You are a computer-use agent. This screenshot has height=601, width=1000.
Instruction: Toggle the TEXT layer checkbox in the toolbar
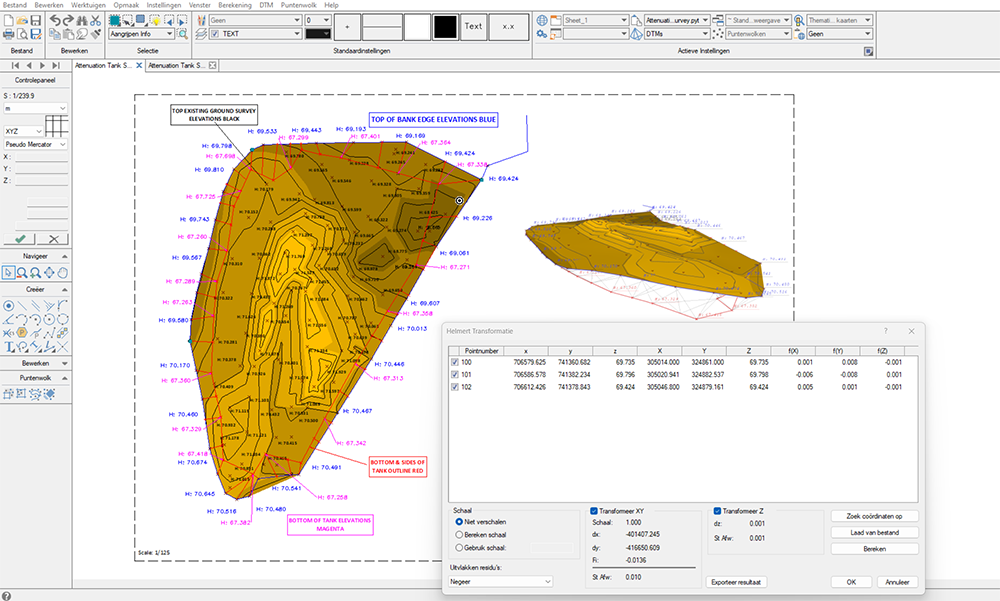click(x=215, y=34)
